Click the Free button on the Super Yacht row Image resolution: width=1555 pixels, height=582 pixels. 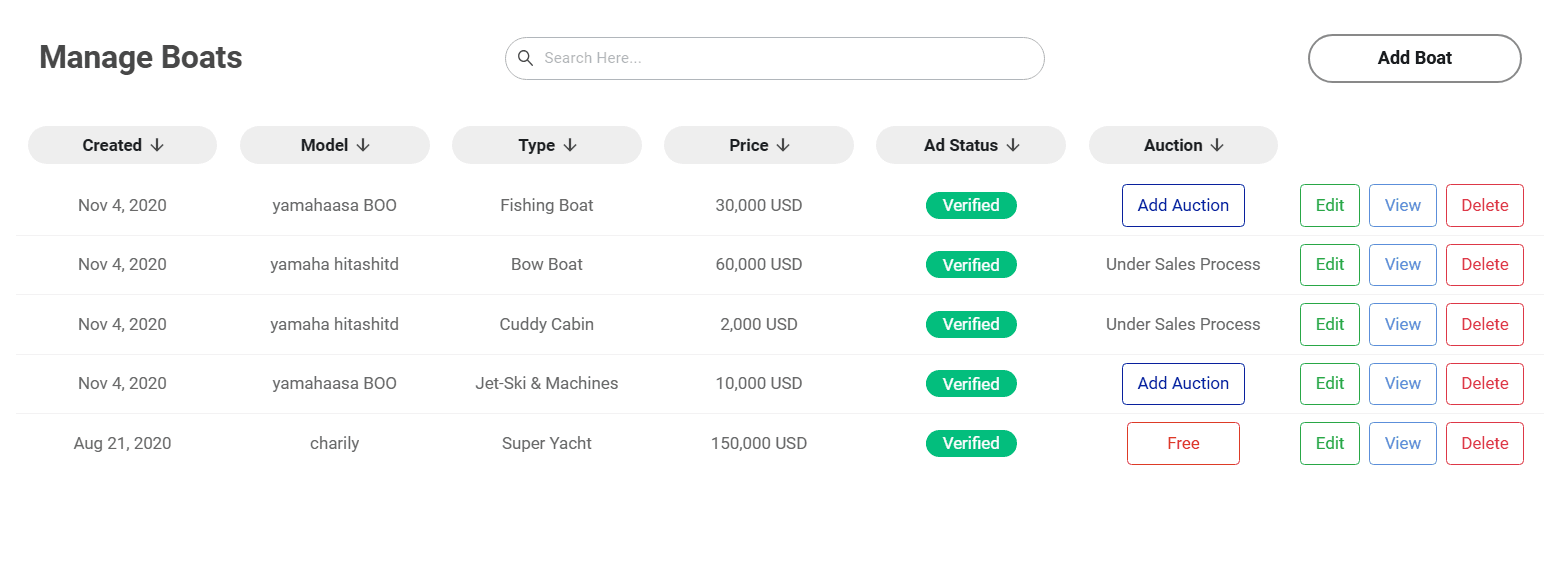coord(1183,443)
